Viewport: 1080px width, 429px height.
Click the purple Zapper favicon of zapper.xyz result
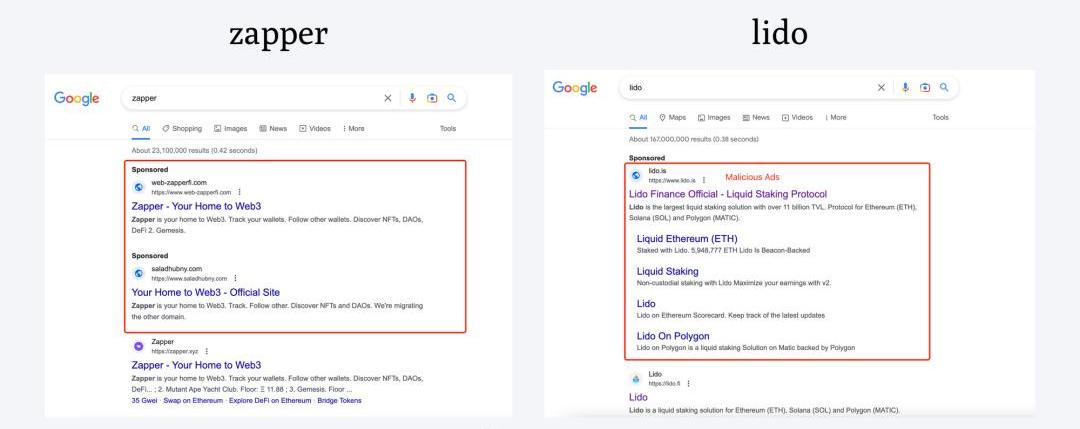[x=138, y=346]
